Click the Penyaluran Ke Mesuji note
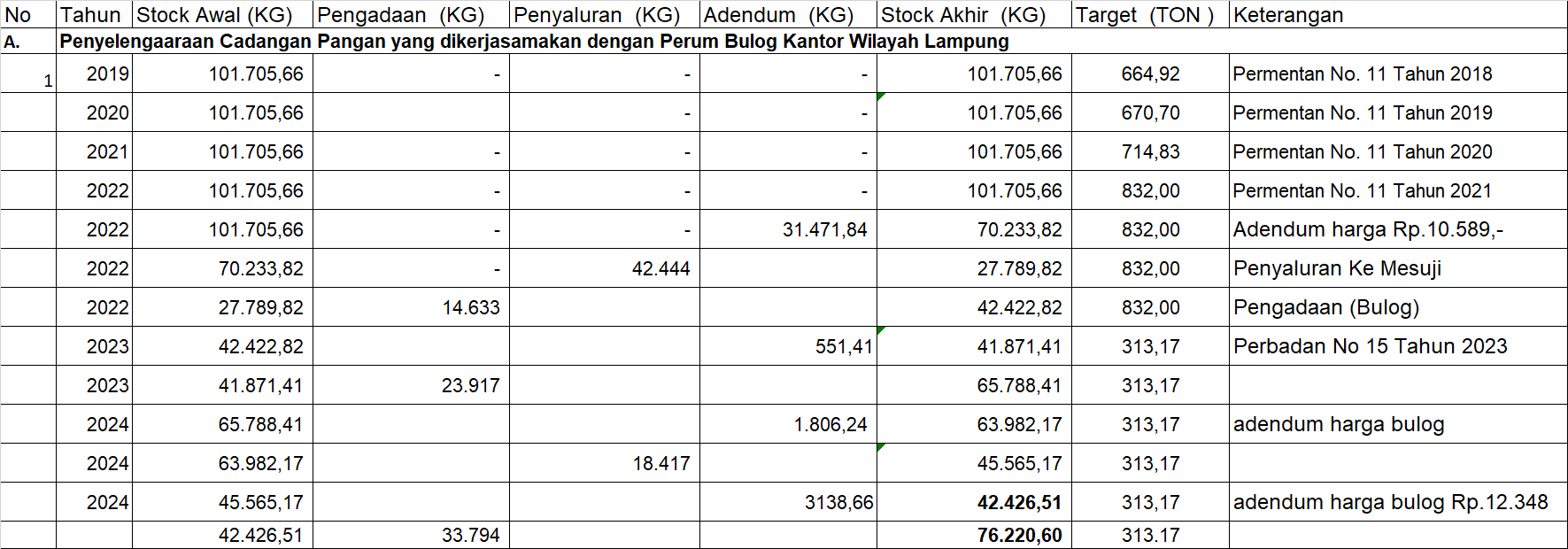Viewport: 1568px width, 549px height. (x=1337, y=269)
